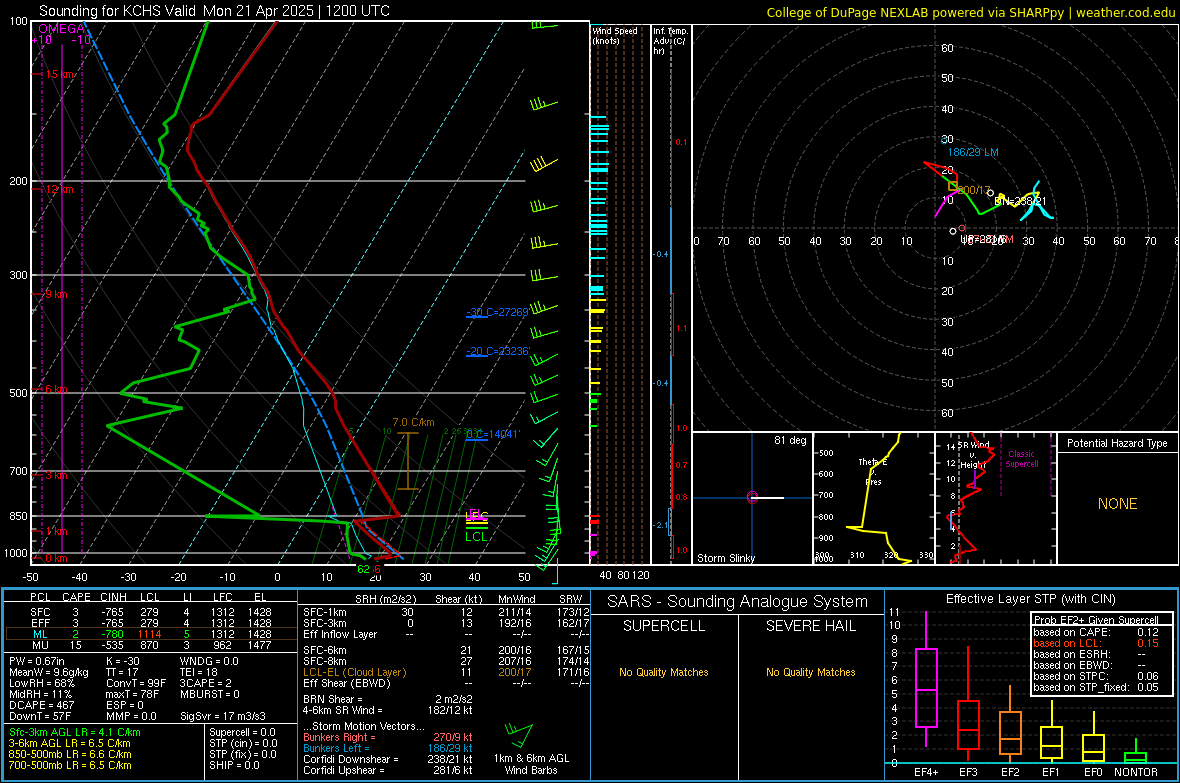Click the magenta OMEGA label

(x=62, y=29)
